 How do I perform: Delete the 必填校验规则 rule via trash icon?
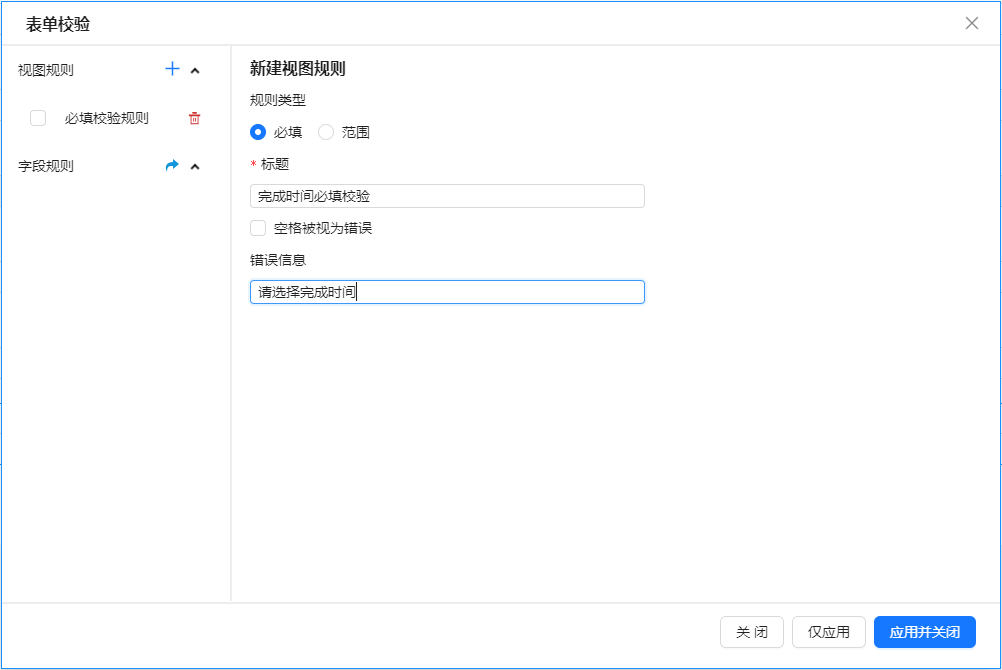194,118
